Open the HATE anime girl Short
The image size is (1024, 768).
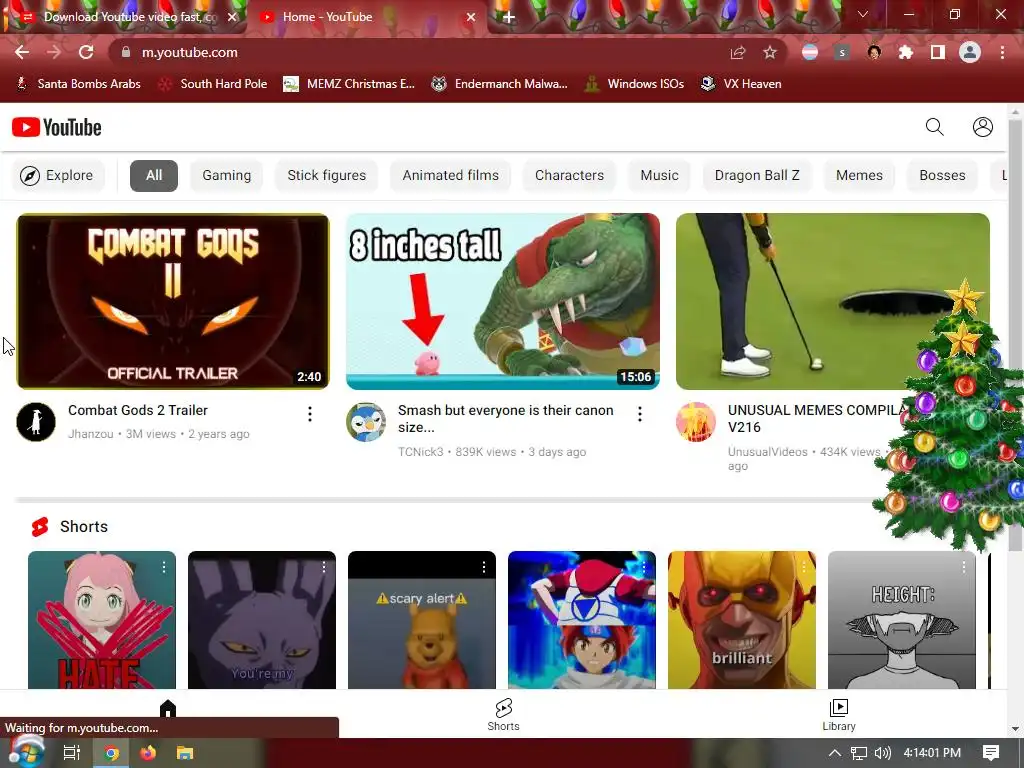point(102,620)
